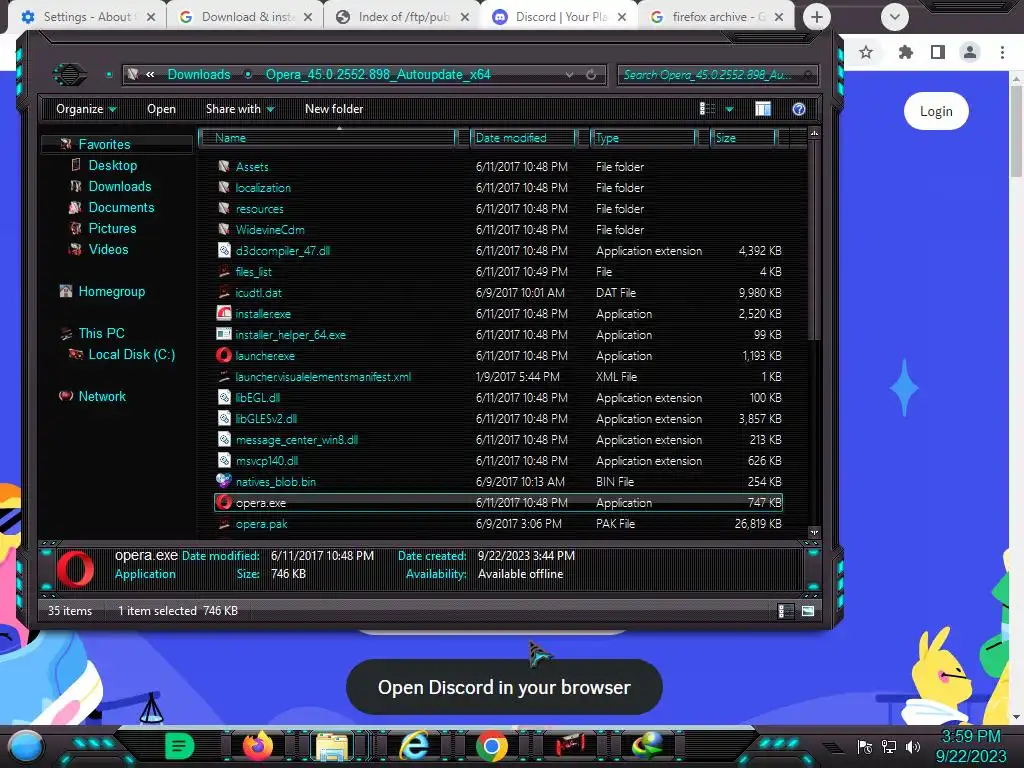
Task: Select Homegroup in navigation pane
Action: coord(111,291)
